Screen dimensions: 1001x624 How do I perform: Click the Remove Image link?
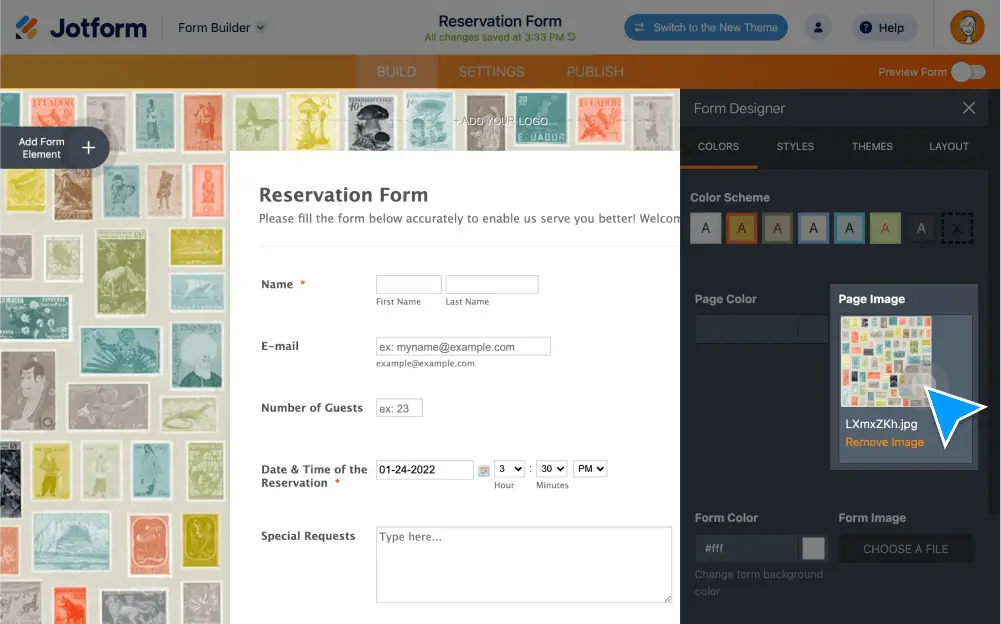point(884,441)
